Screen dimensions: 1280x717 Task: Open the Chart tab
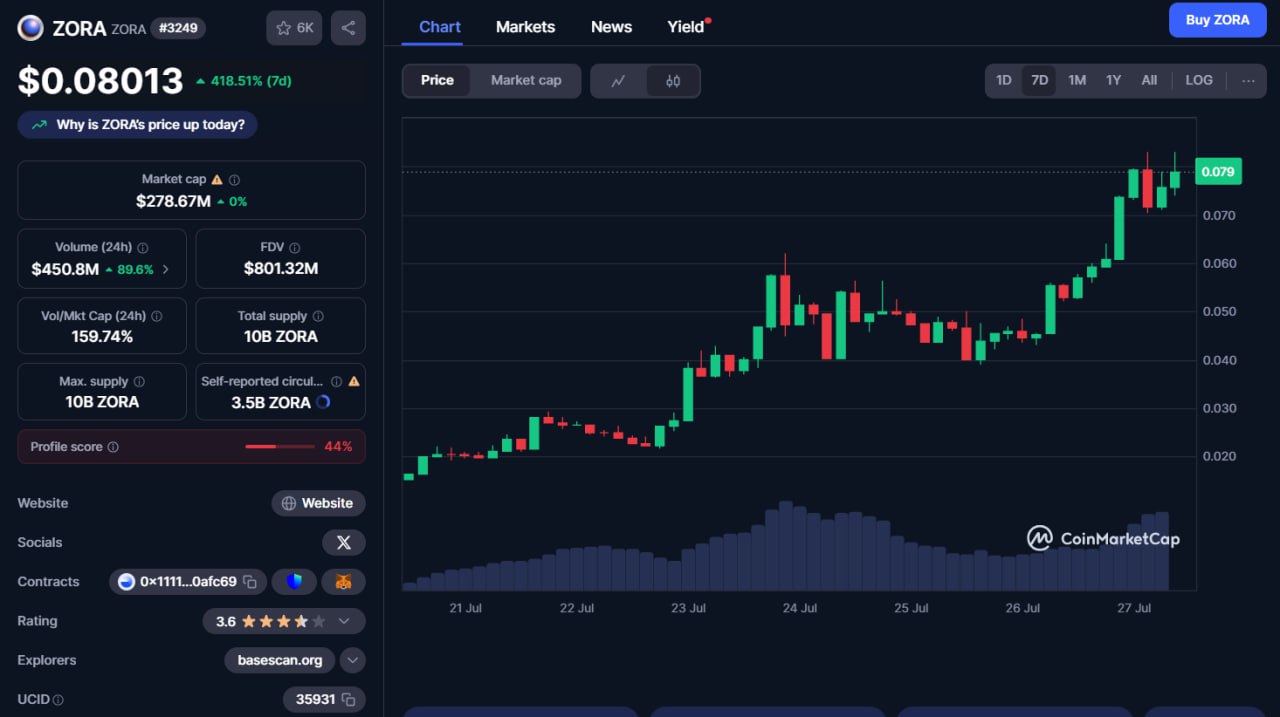[x=440, y=27]
